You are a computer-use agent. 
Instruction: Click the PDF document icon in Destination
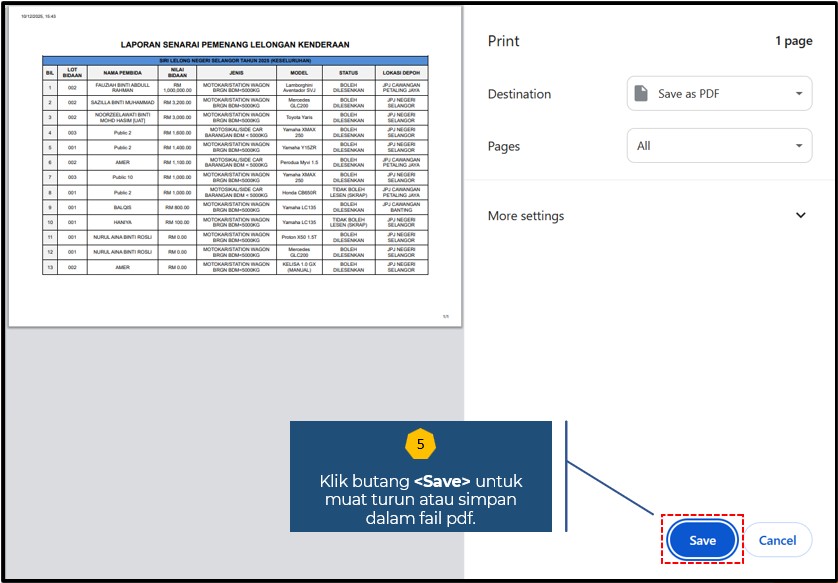tap(641, 94)
